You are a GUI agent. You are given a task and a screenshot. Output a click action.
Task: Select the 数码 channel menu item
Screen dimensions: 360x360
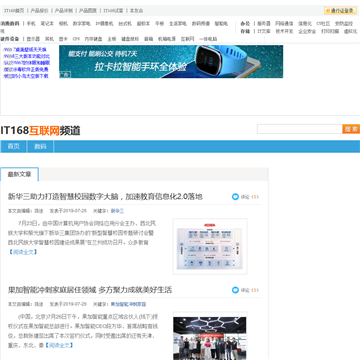40,146
